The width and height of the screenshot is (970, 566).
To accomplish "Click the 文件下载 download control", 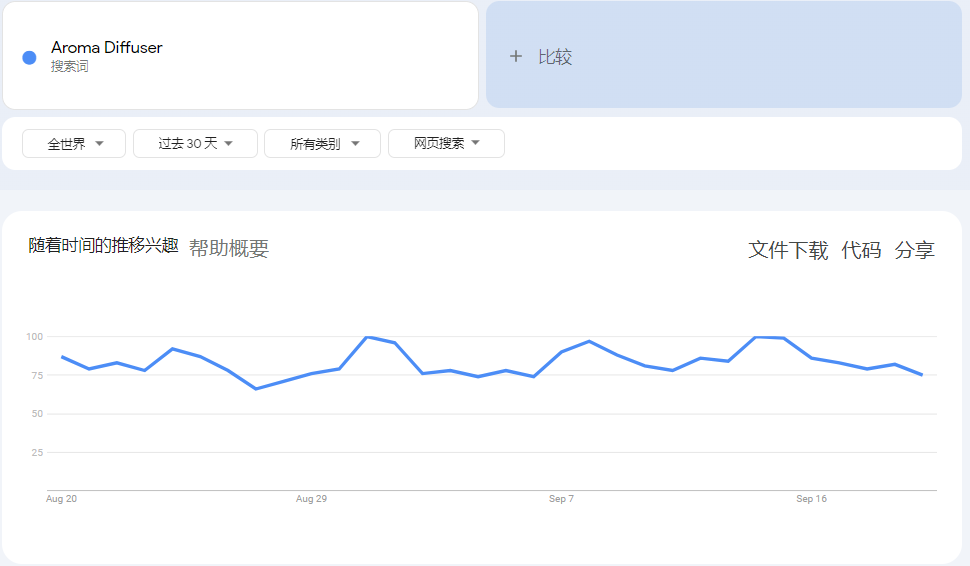I will pyautogui.click(x=788, y=250).
